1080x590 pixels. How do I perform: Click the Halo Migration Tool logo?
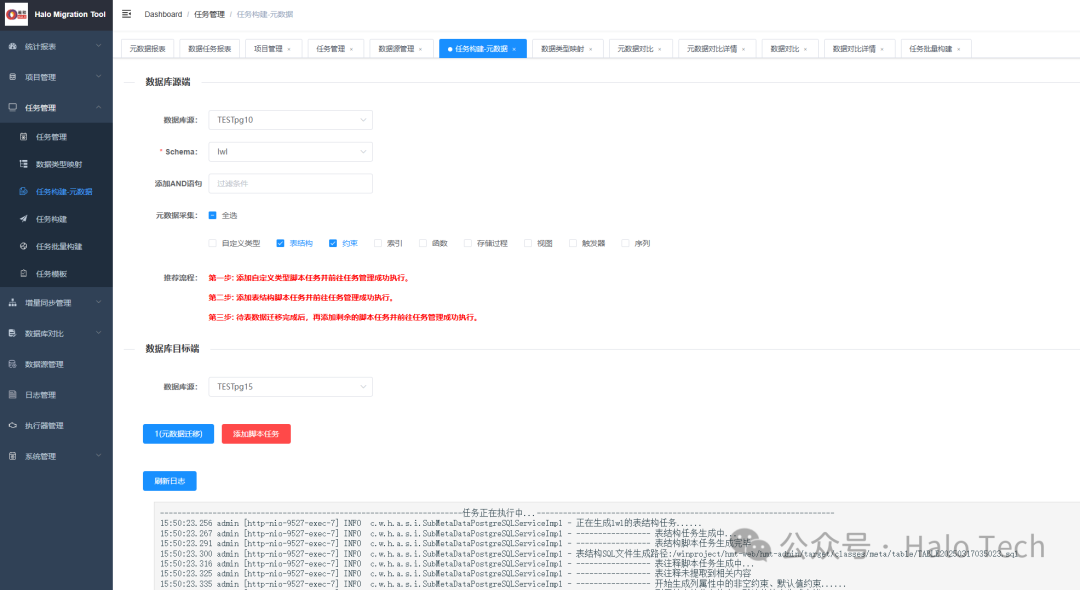click(x=17, y=14)
